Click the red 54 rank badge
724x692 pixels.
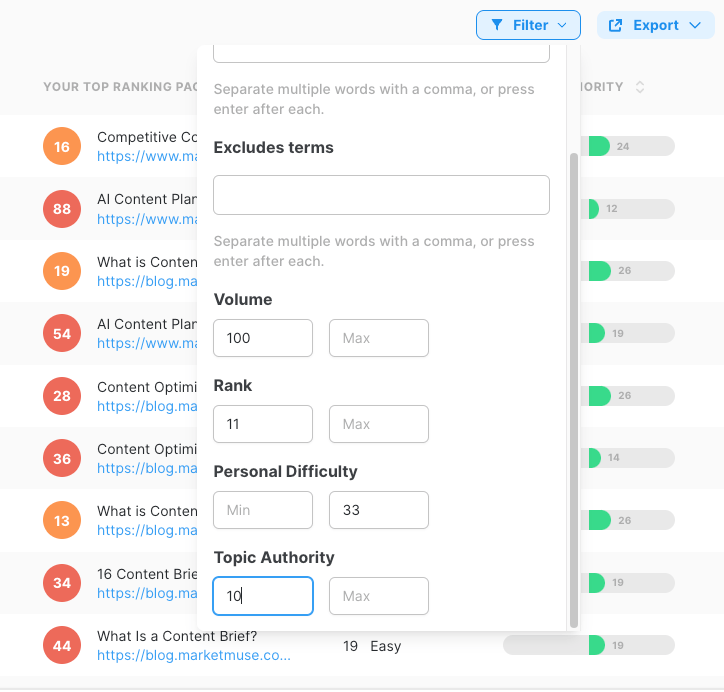pyautogui.click(x=62, y=333)
